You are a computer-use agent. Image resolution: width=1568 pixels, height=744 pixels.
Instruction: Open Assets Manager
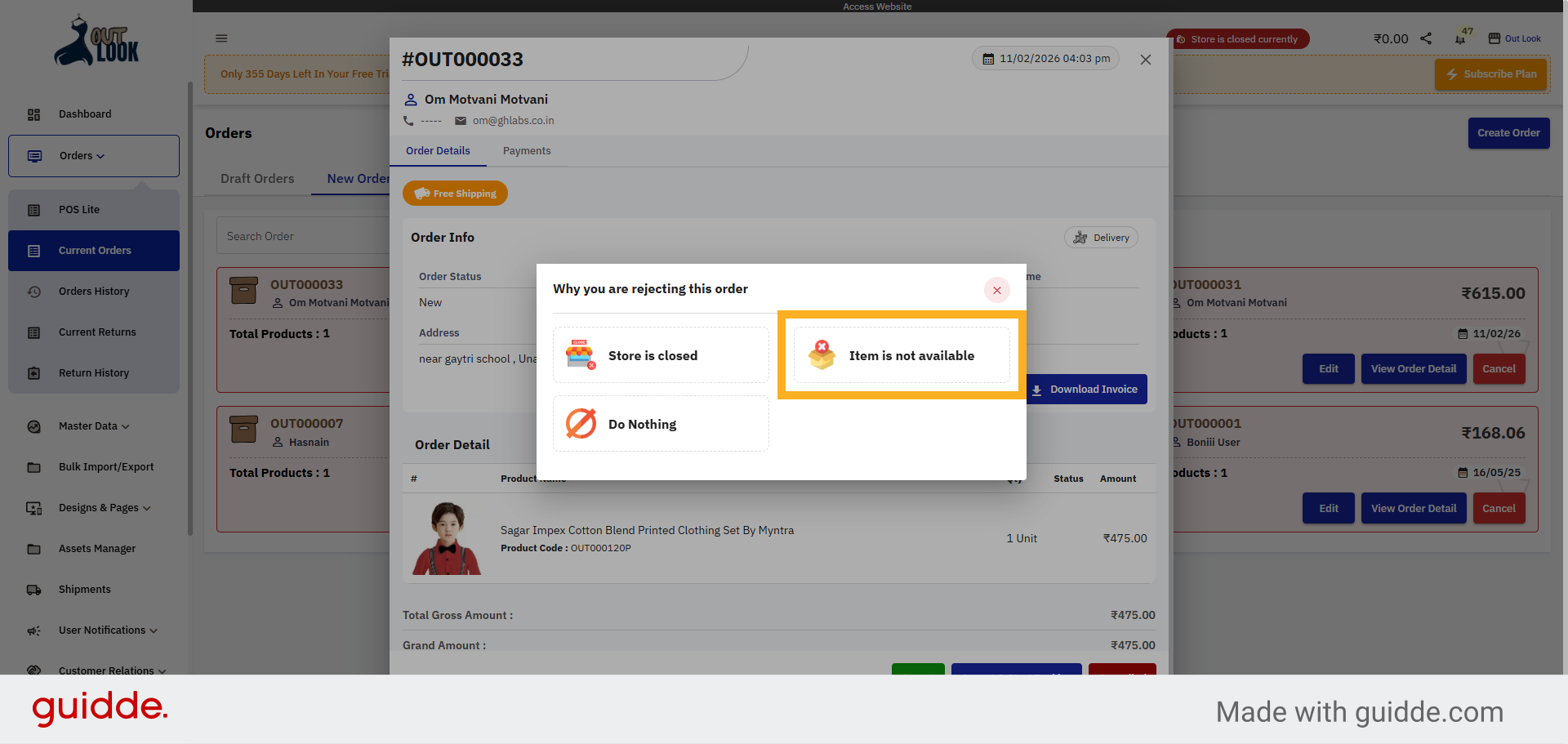[94, 549]
